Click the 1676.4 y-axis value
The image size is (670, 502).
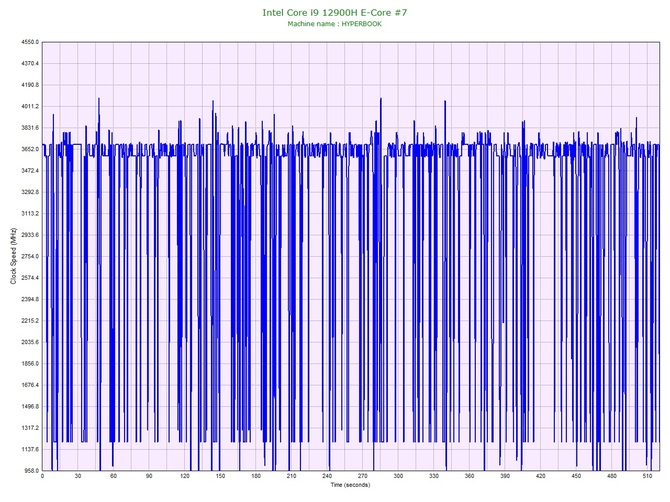pos(30,385)
